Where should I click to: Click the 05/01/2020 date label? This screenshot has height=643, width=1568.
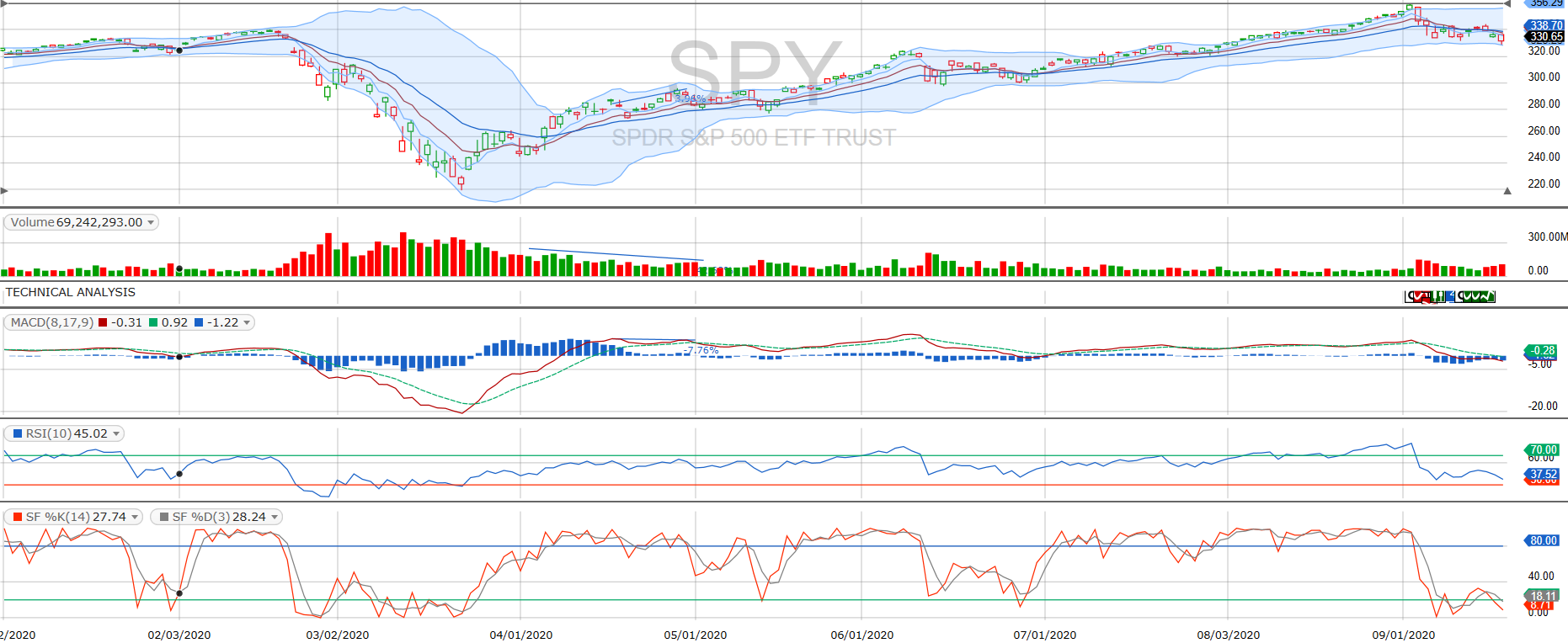[696, 635]
